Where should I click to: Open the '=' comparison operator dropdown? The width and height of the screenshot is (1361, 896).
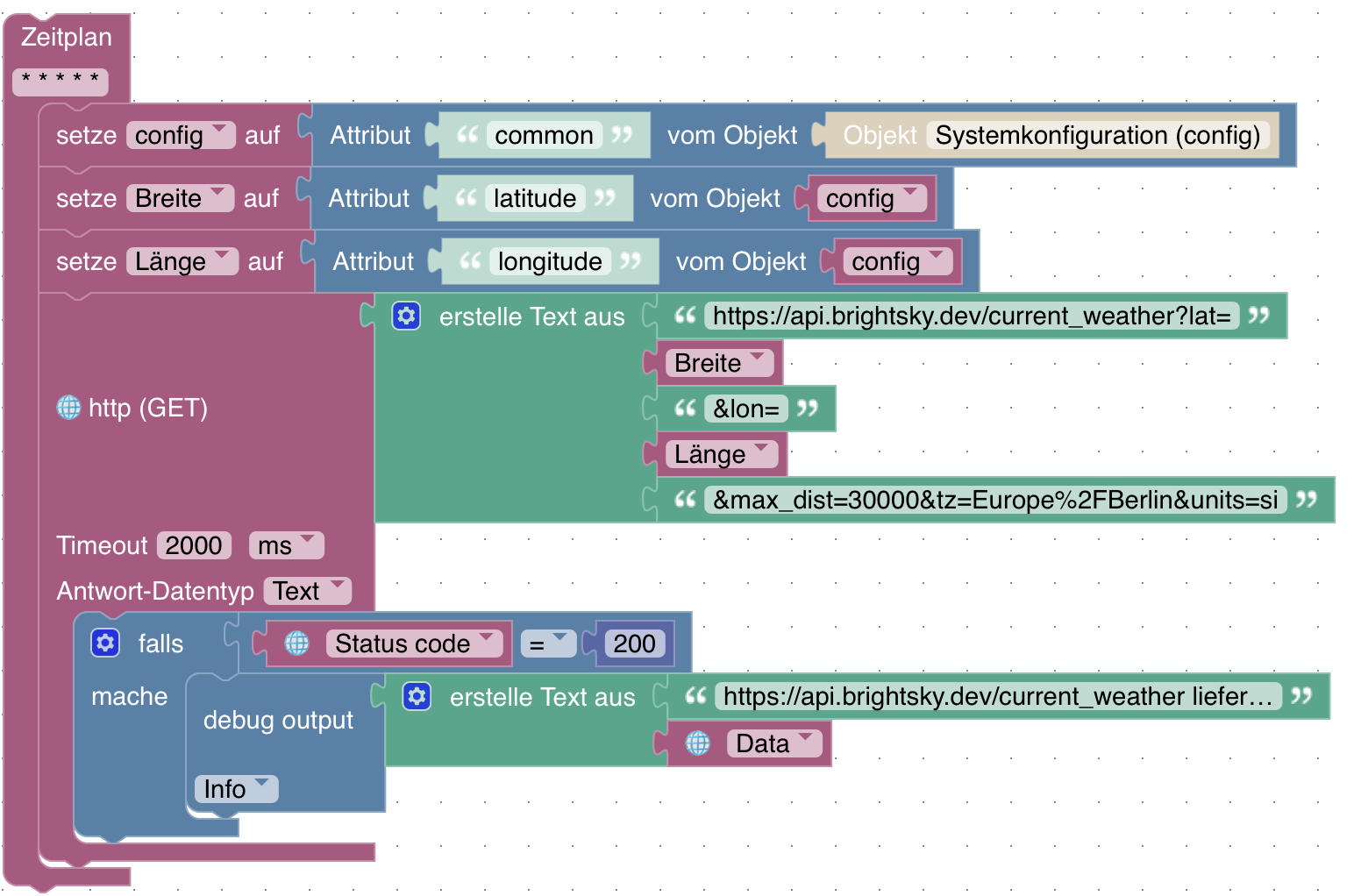click(x=549, y=644)
